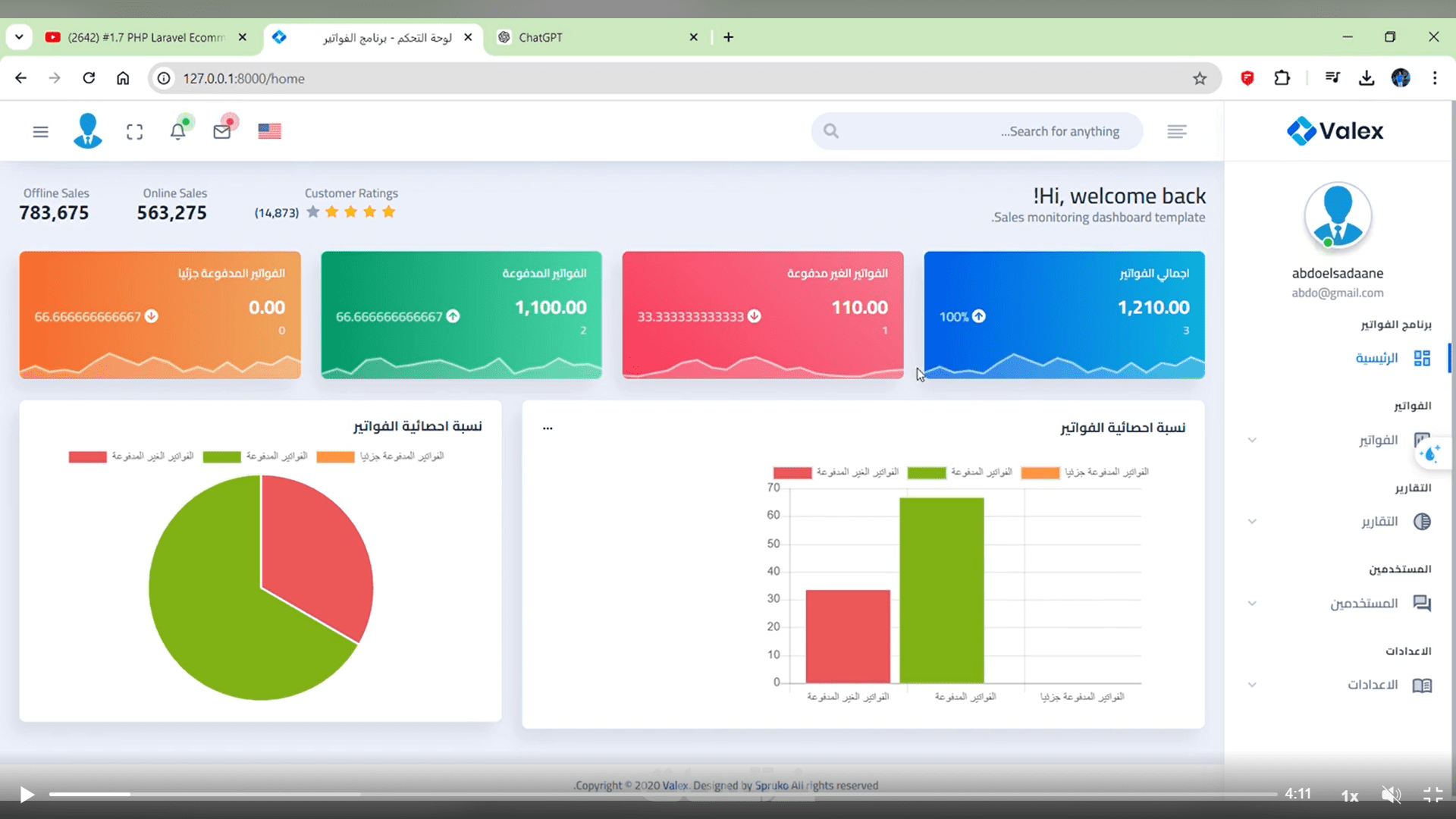Open the browser downloads icon
This screenshot has width=1456, height=819.
[x=1367, y=78]
